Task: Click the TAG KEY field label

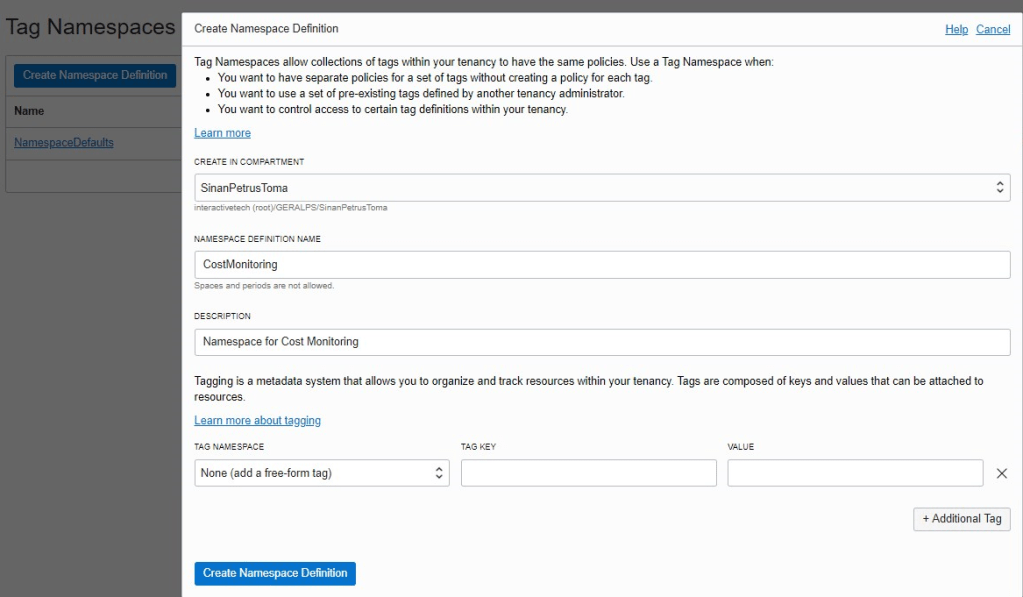Action: click(x=478, y=447)
